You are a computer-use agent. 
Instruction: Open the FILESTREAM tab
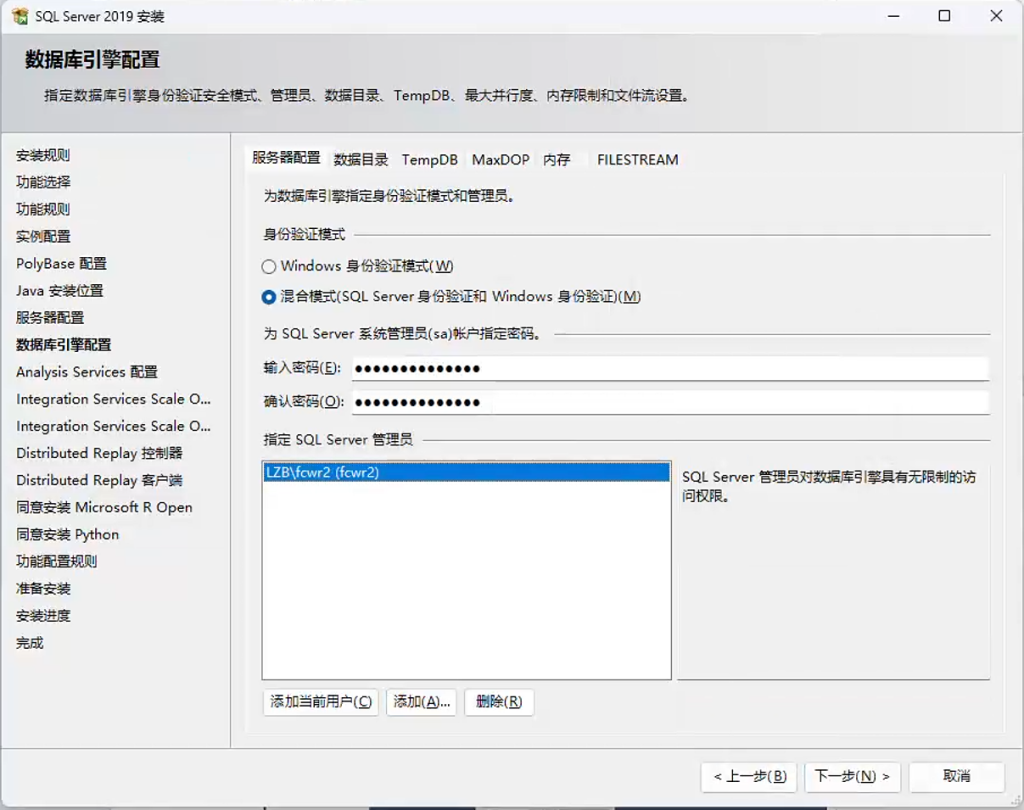(x=637, y=160)
